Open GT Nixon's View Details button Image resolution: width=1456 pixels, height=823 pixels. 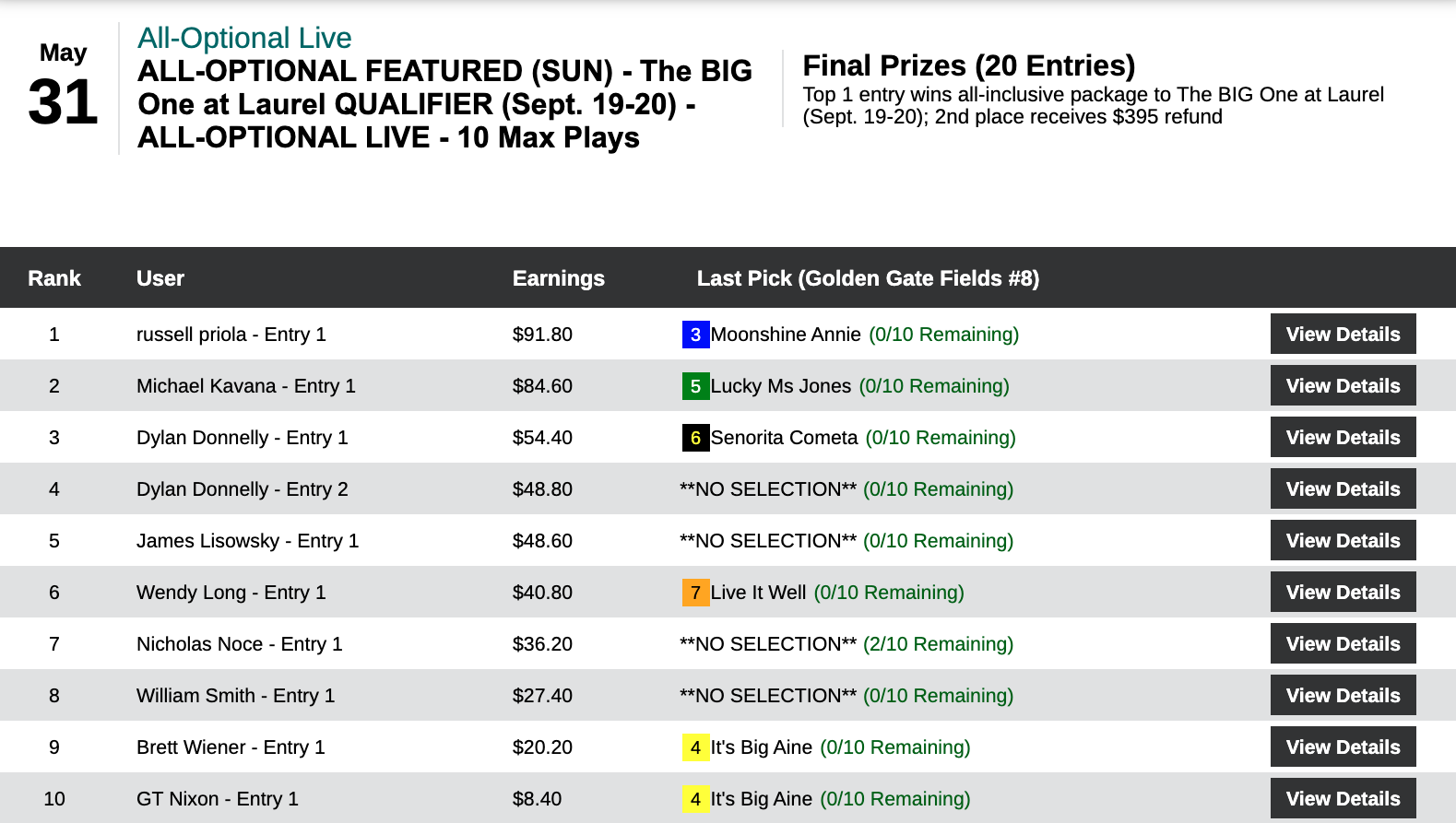pos(1343,799)
